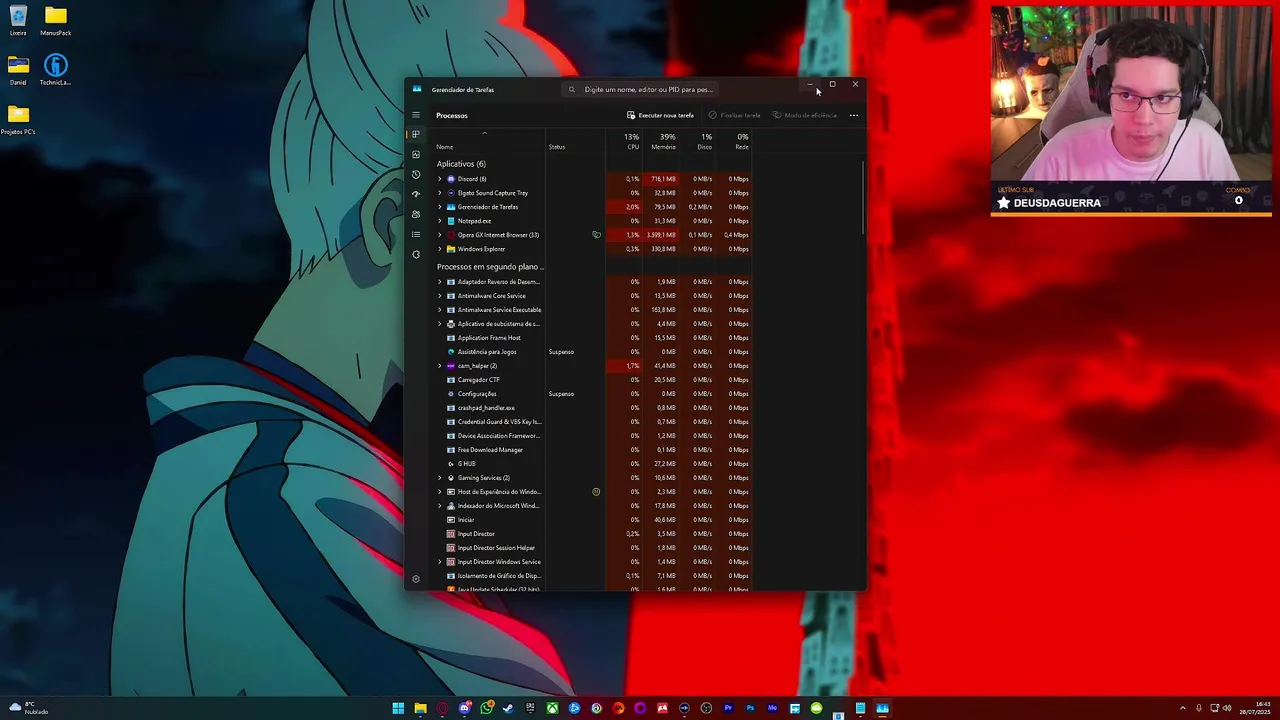Open Premiere Pro from the taskbar
1280x720 pixels.
pyautogui.click(x=728, y=708)
